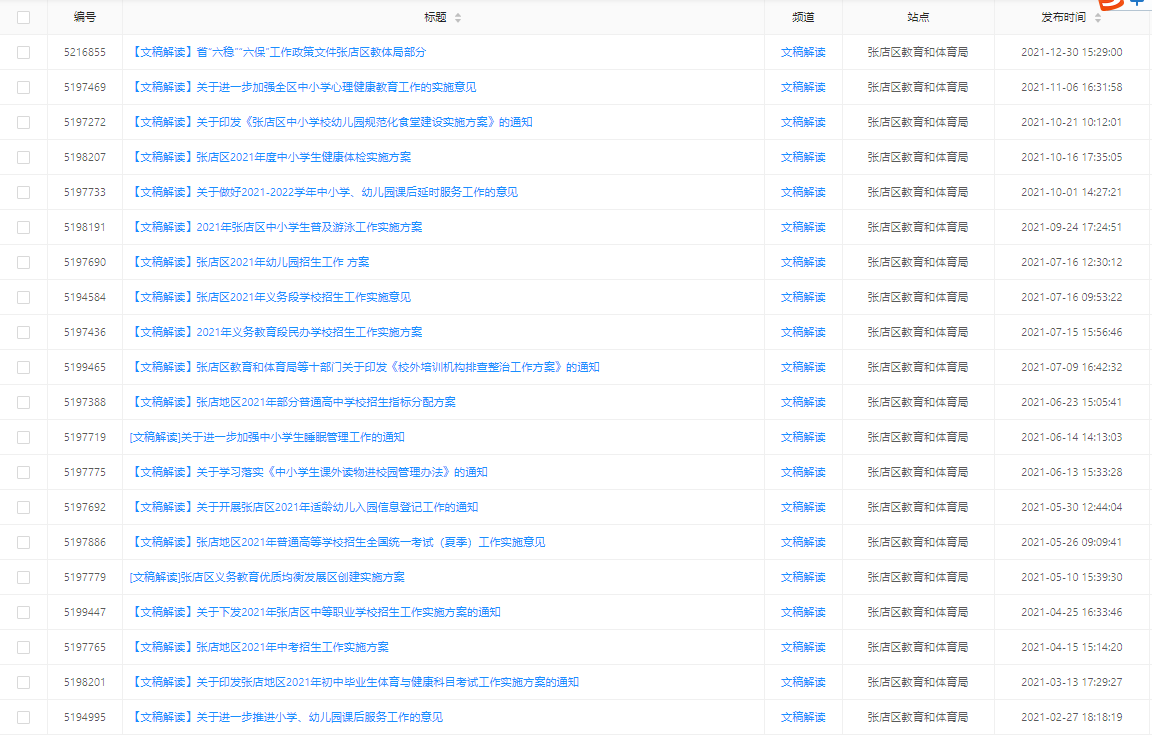Click 文稿解读 channel link in row 5197779

click(x=803, y=577)
